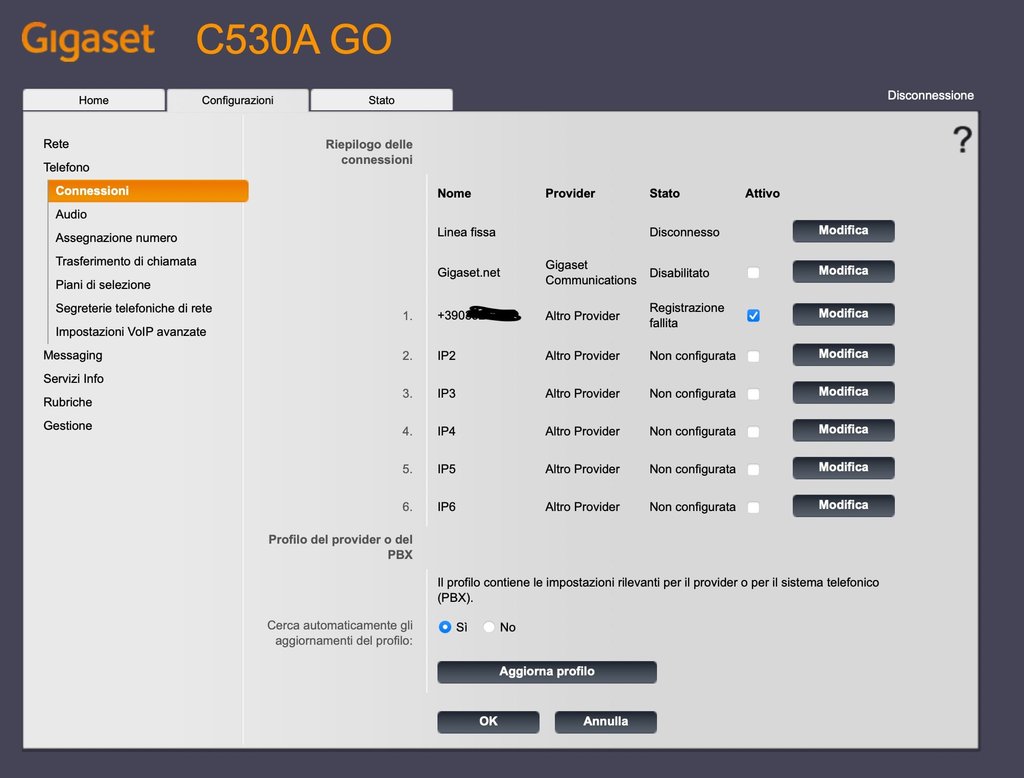The image size is (1024, 778).
Task: Click the Disconnessione logout link
Action: [931, 95]
